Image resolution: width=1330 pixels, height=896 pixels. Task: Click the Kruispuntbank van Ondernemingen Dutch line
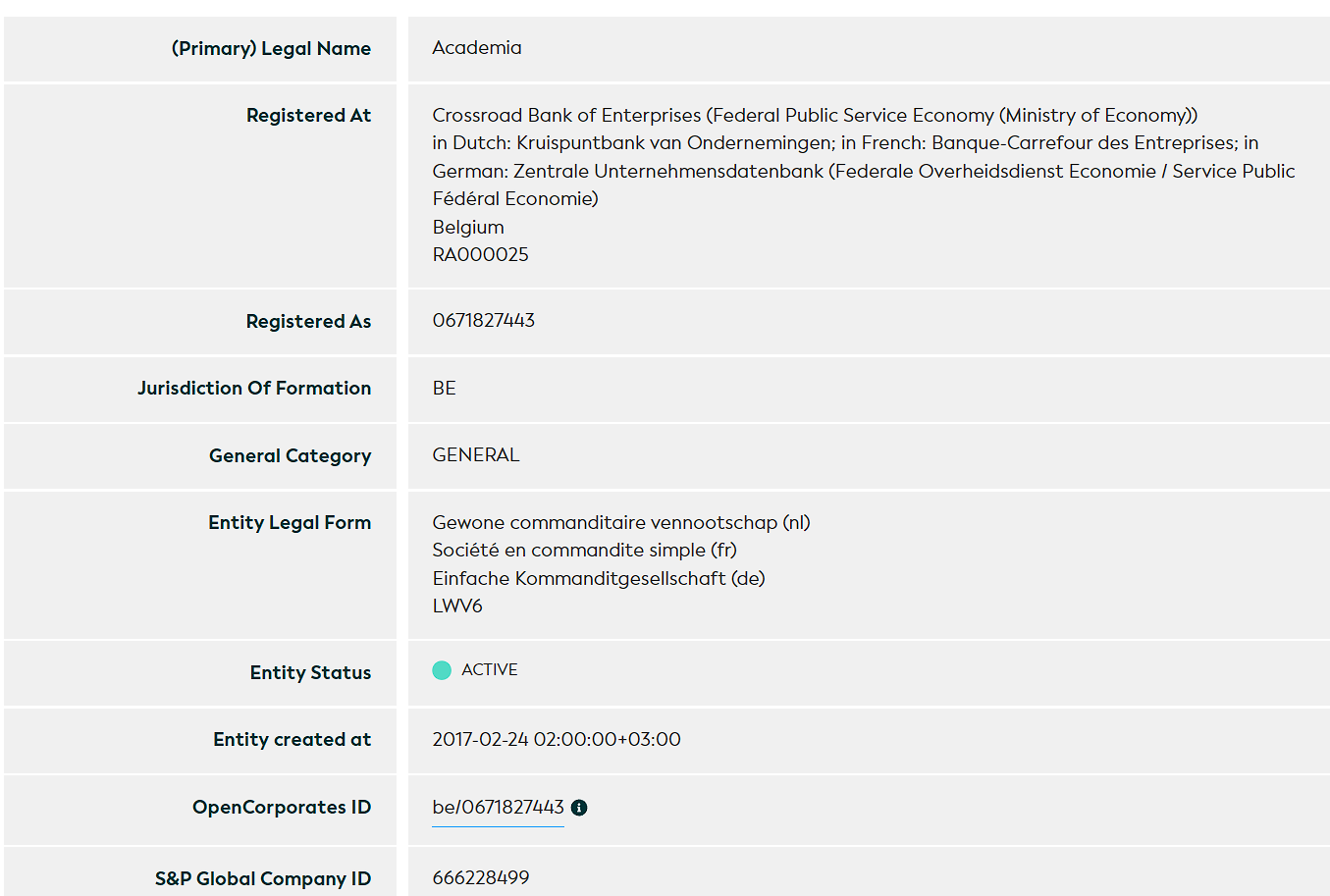pyautogui.click(x=845, y=142)
